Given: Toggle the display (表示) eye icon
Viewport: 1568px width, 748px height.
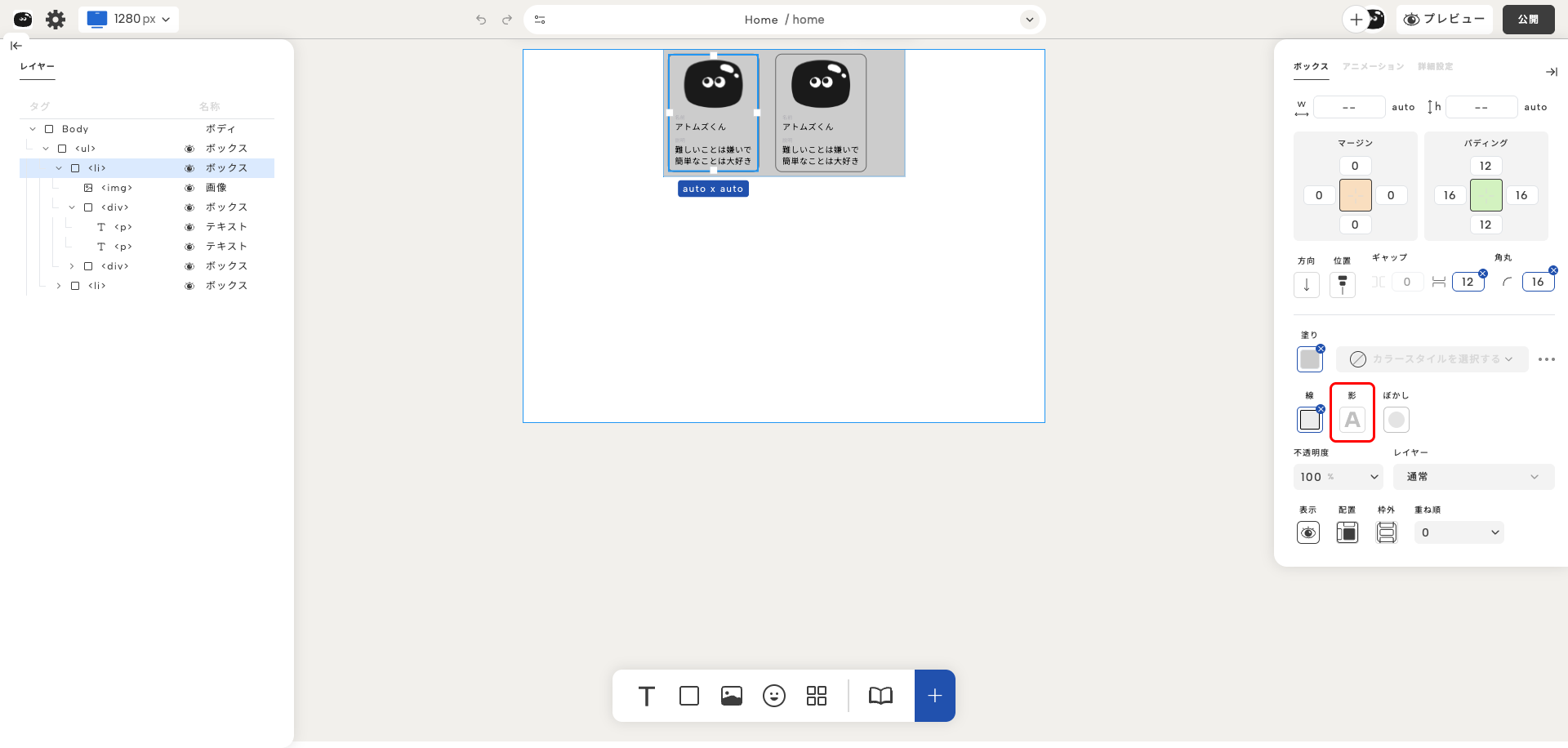Looking at the screenshot, I should (1308, 532).
